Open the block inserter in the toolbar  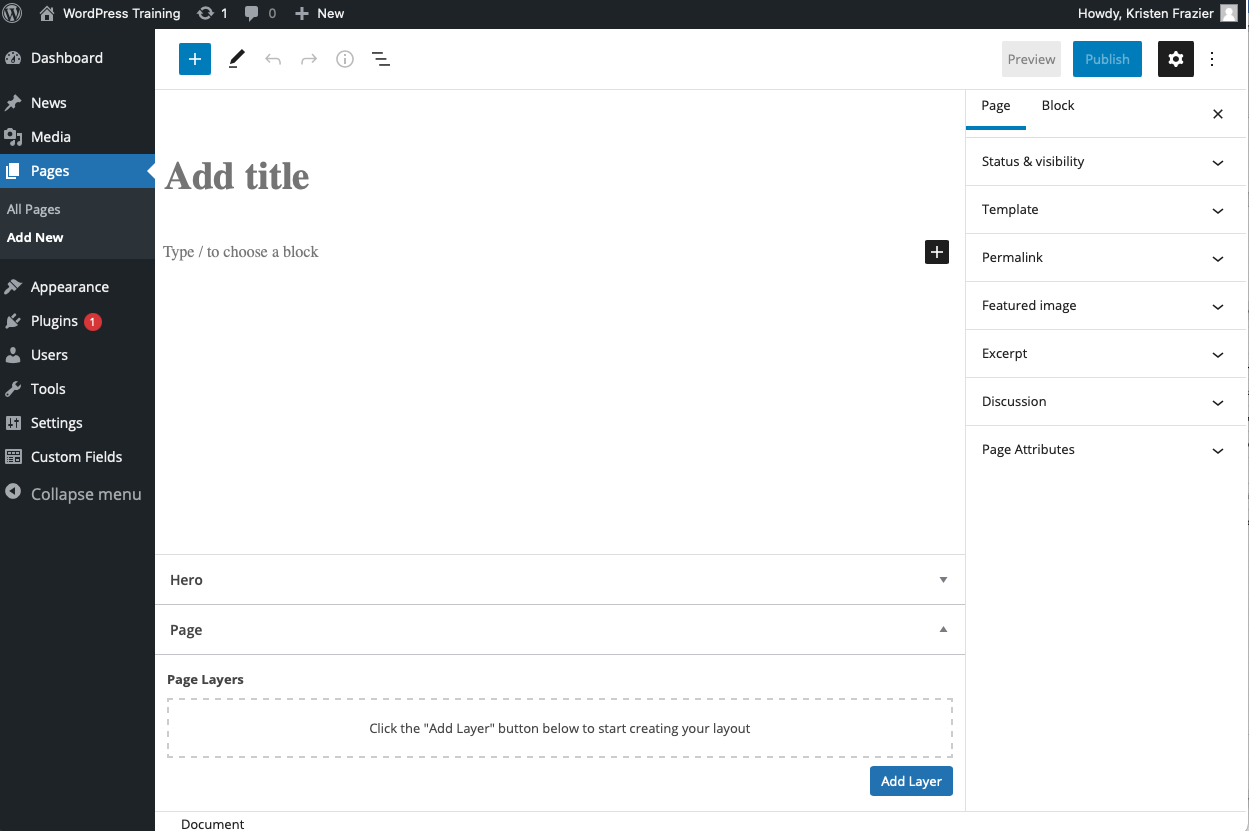pos(194,59)
